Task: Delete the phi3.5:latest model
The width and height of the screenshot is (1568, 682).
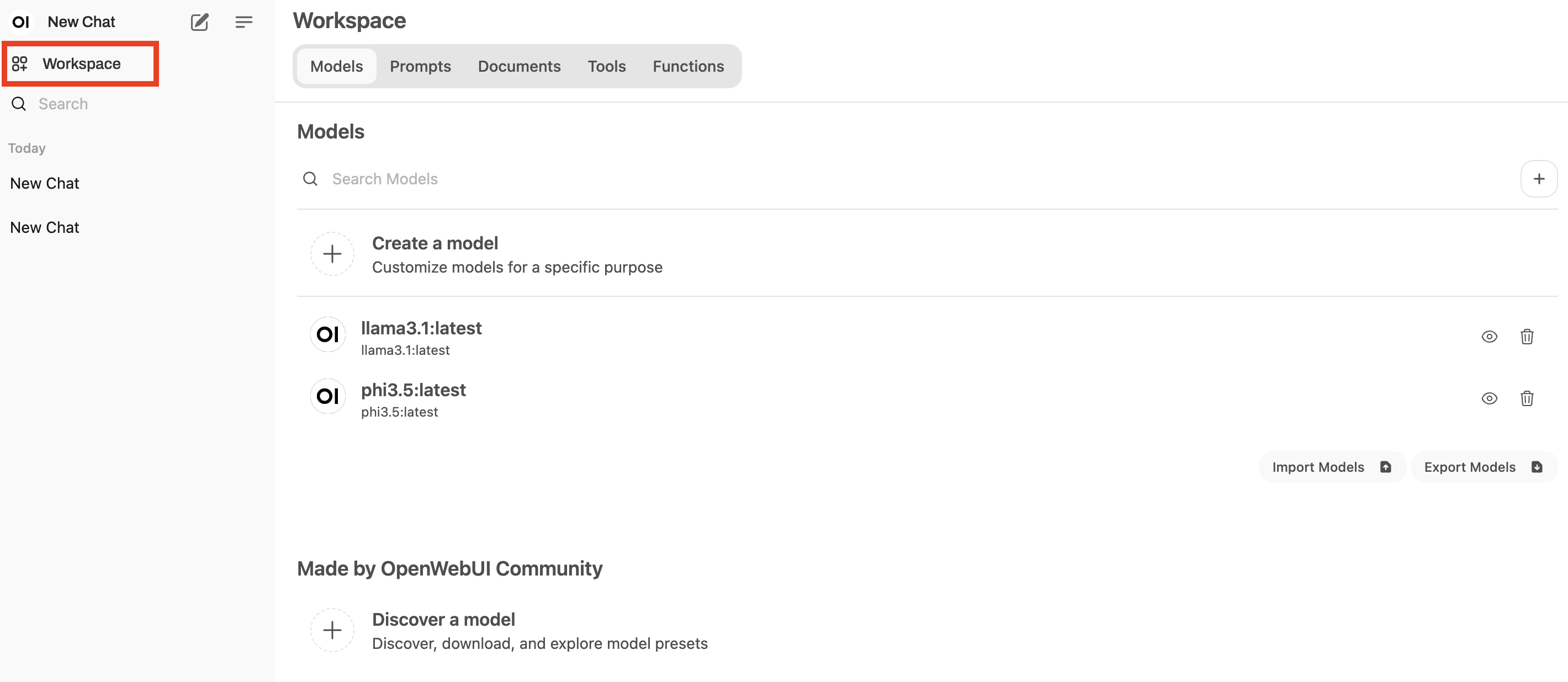Action: (x=1526, y=398)
